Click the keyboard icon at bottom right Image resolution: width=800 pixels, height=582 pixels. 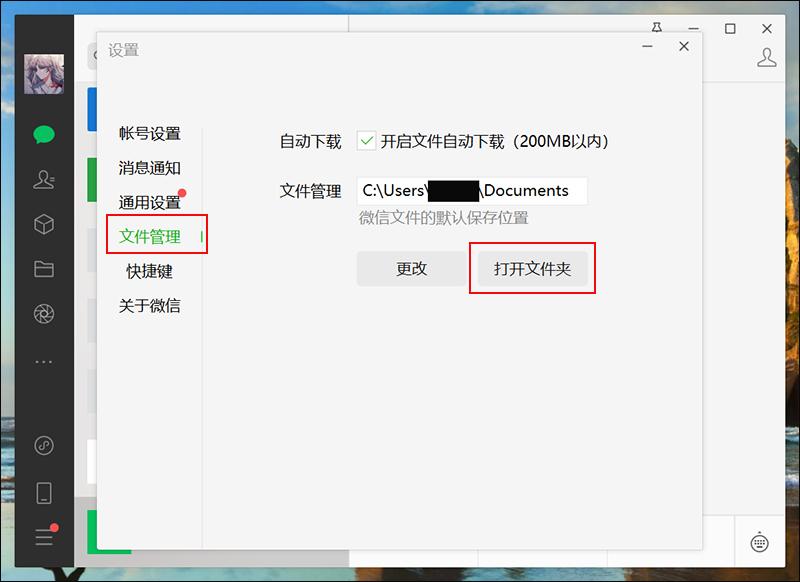(760, 543)
